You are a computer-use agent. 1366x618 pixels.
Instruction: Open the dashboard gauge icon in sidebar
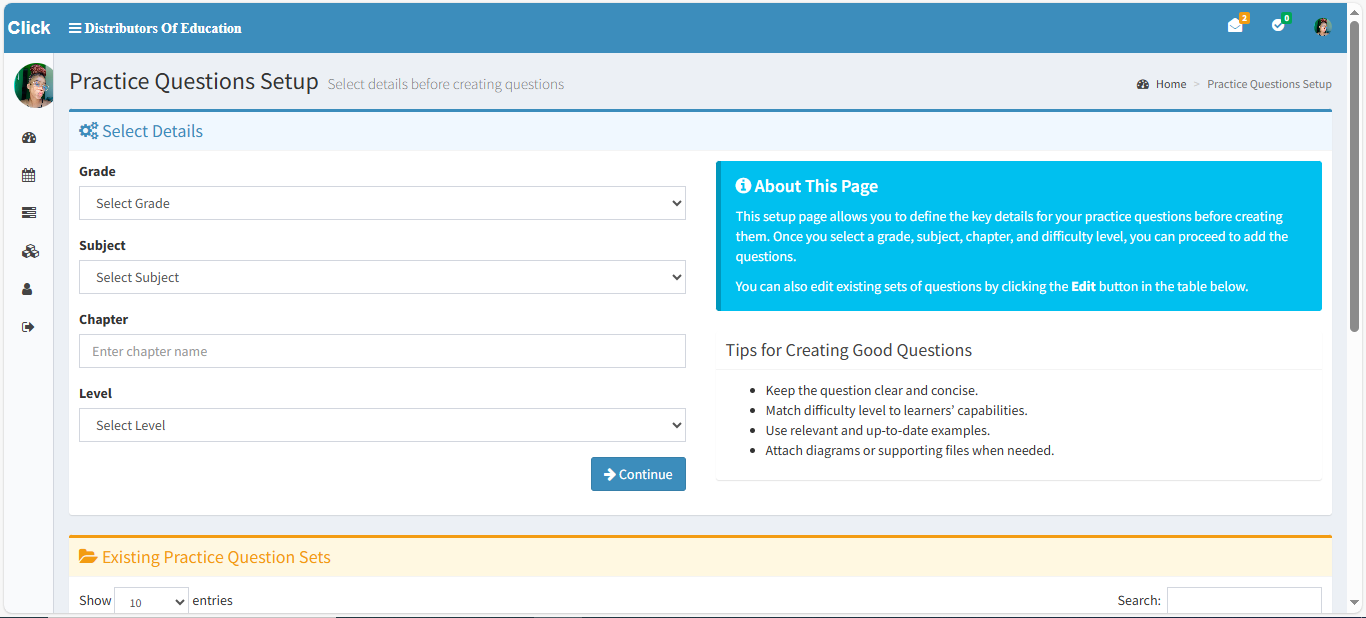point(29,138)
